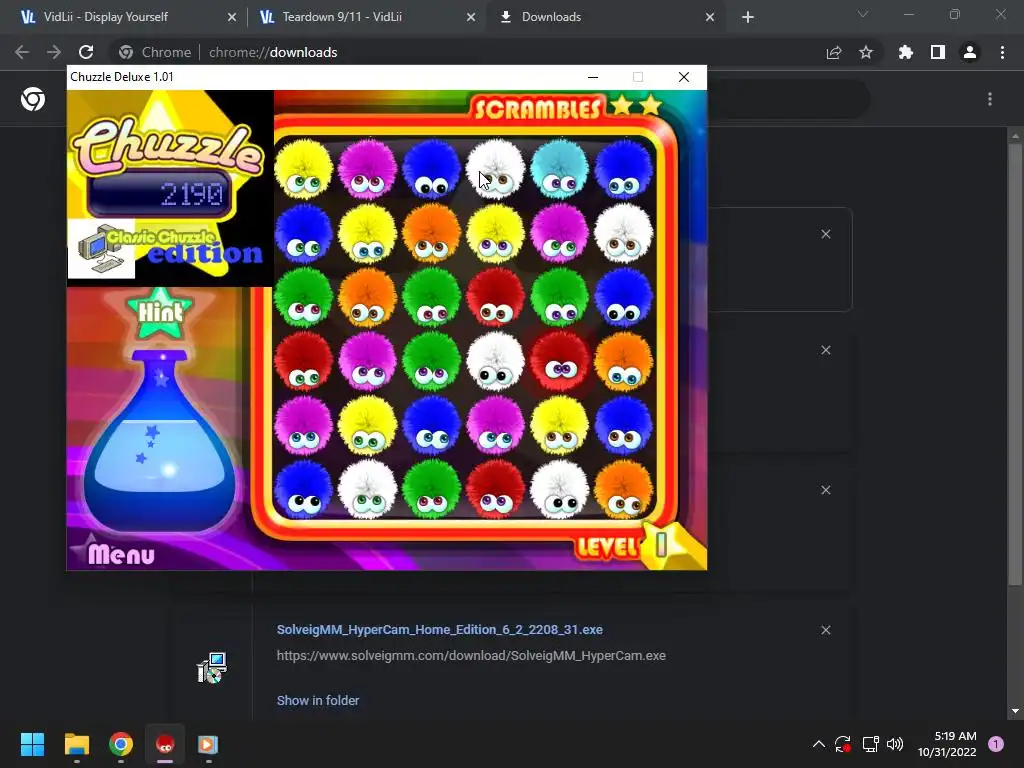The width and height of the screenshot is (1024, 768).
Task: Click the Chuzzle game taskbar icon
Action: click(x=165, y=744)
